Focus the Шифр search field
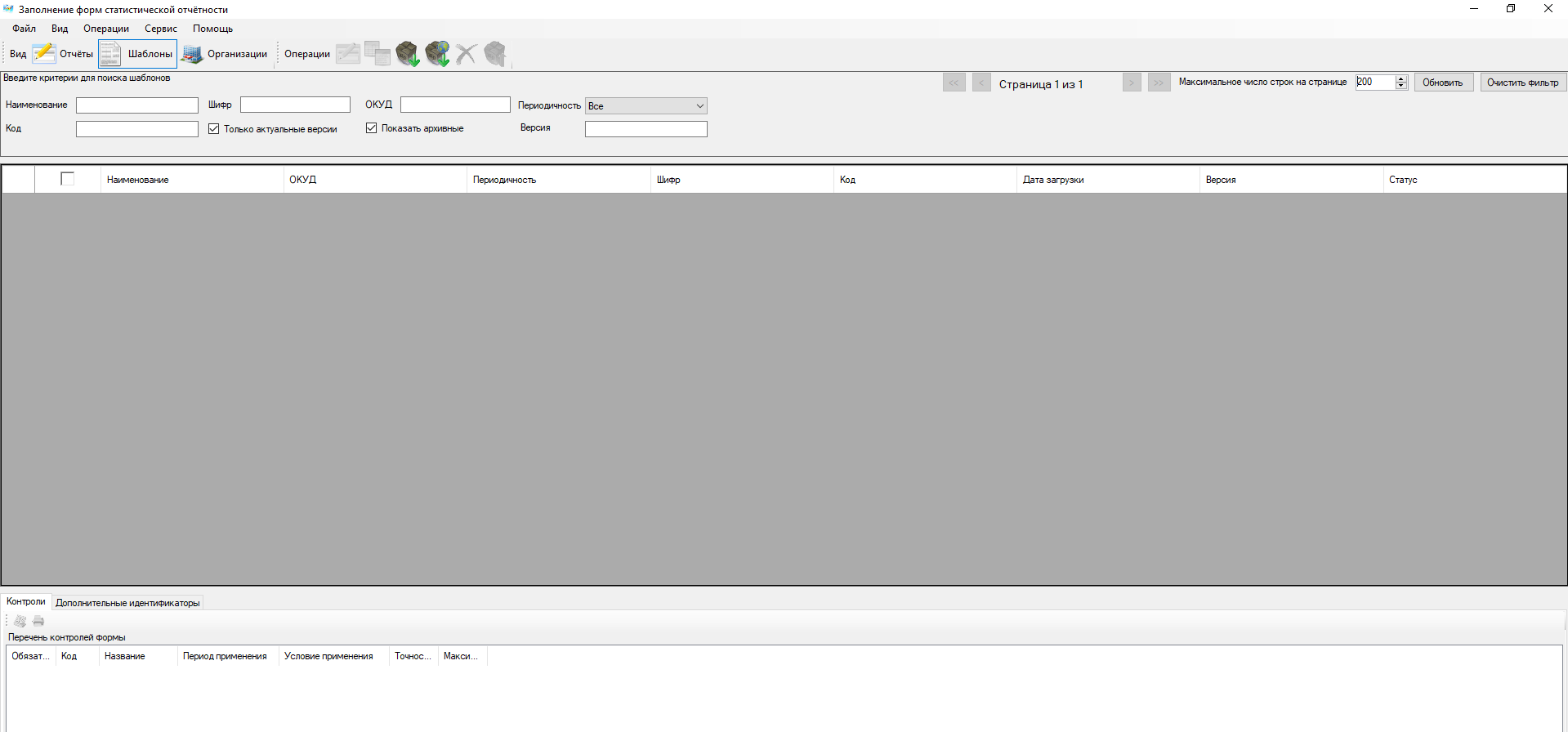 pos(295,105)
